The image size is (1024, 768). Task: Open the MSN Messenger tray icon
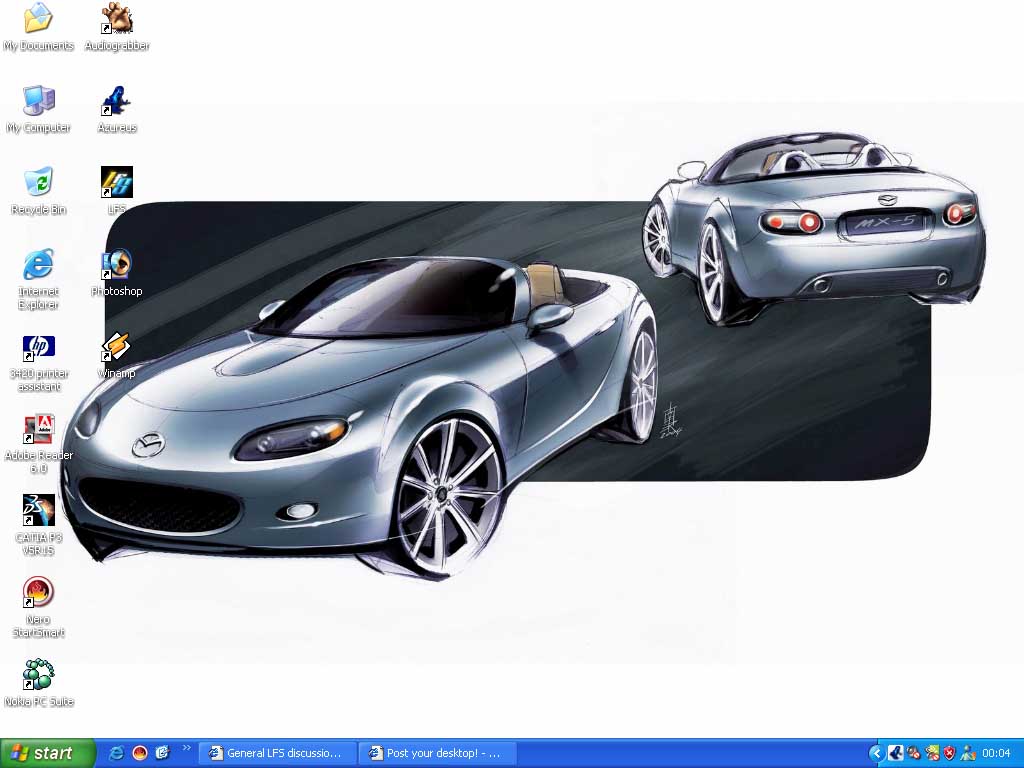click(x=968, y=754)
